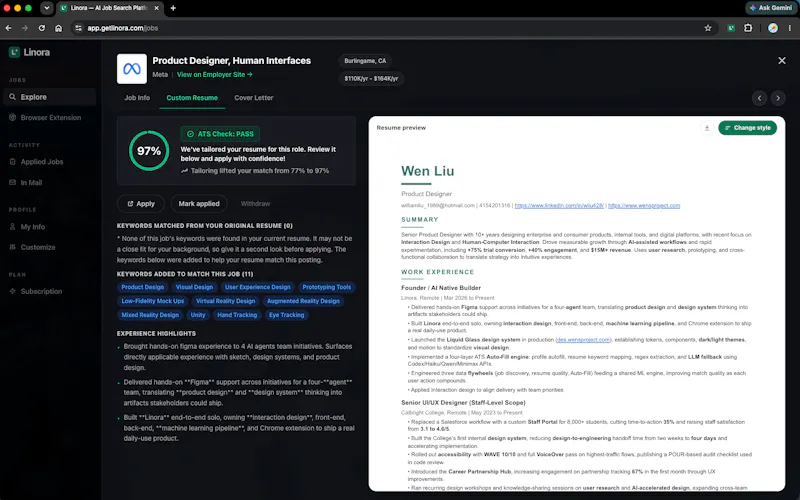The image size is (800, 500).
Task: Download the resume preview
Action: point(707,128)
